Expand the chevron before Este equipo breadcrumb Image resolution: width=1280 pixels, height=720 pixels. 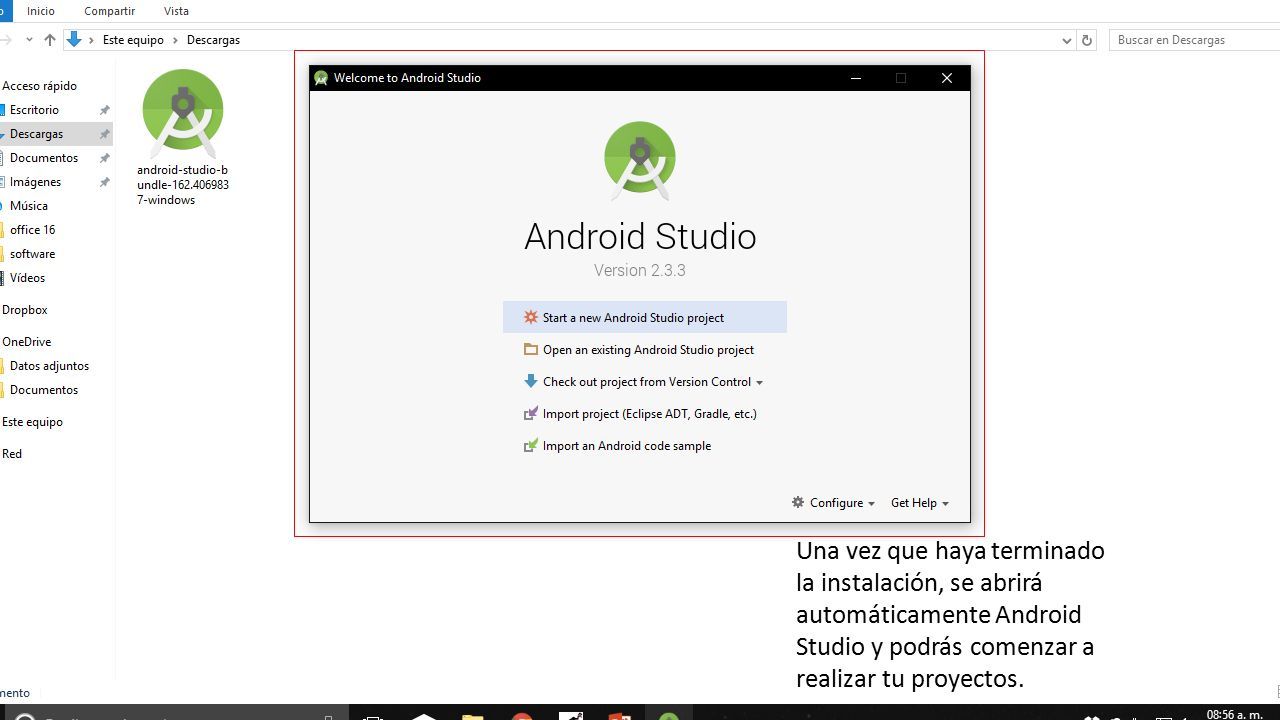pyautogui.click(x=92, y=40)
